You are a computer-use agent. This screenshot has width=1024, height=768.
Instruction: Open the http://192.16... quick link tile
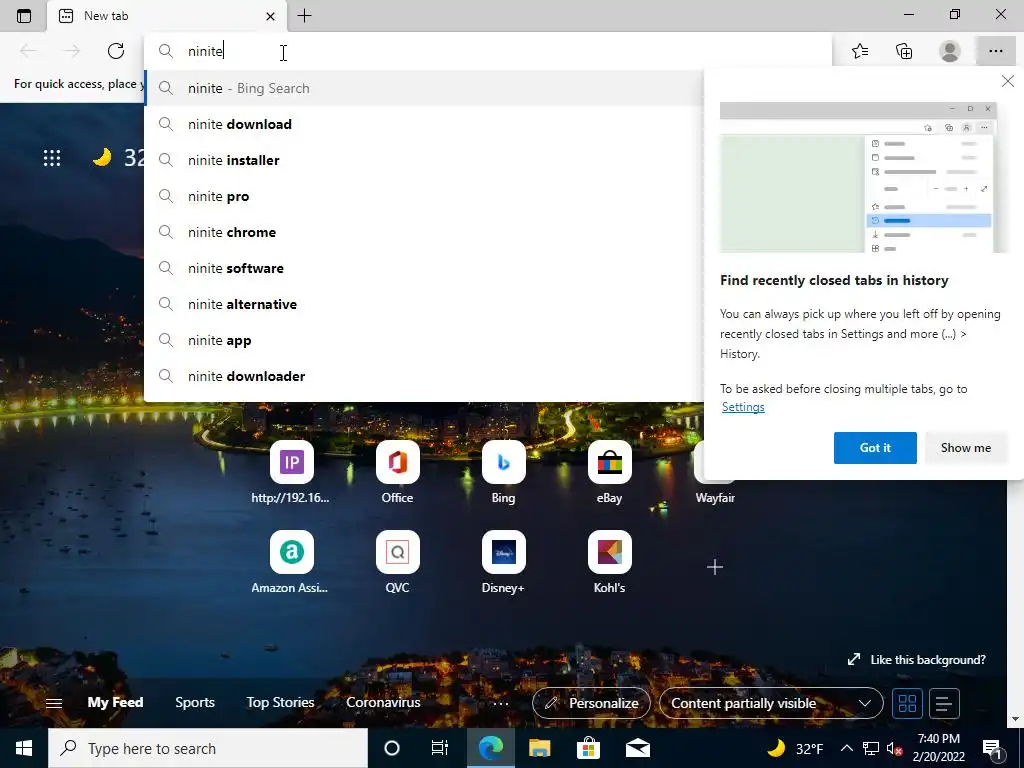pyautogui.click(x=291, y=473)
